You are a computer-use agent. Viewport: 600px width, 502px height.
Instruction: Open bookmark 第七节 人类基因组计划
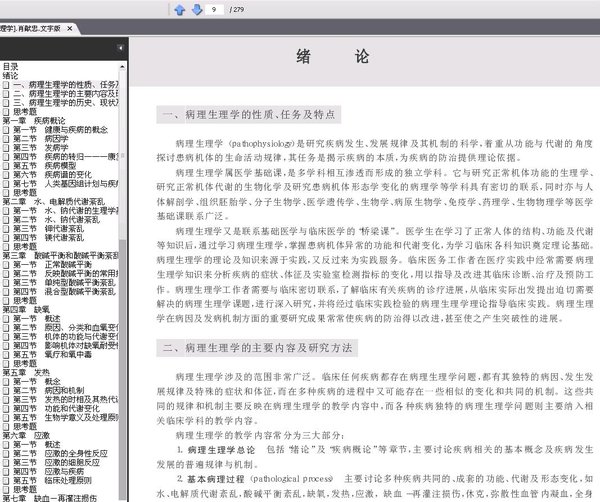click(x=66, y=184)
